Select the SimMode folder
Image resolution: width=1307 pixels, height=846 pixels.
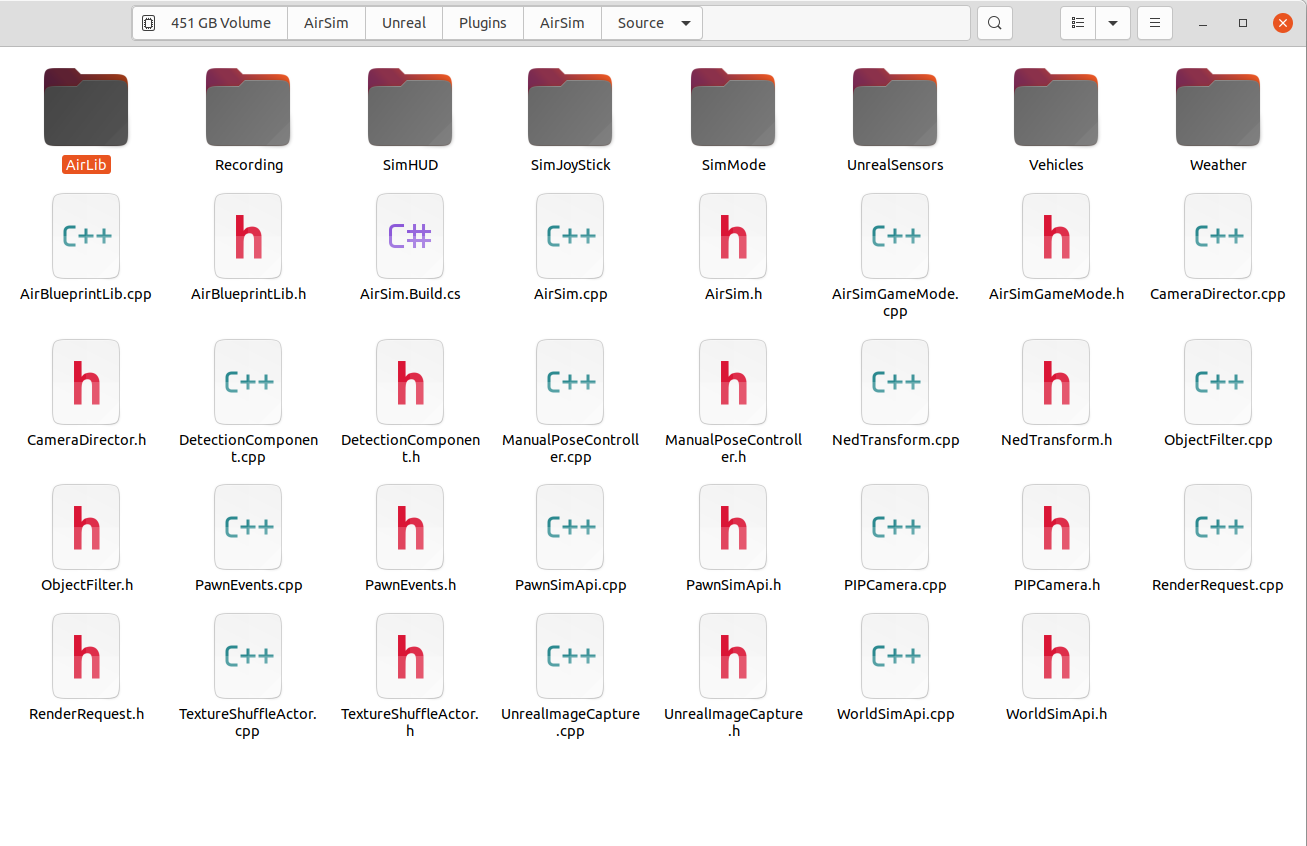click(x=733, y=107)
